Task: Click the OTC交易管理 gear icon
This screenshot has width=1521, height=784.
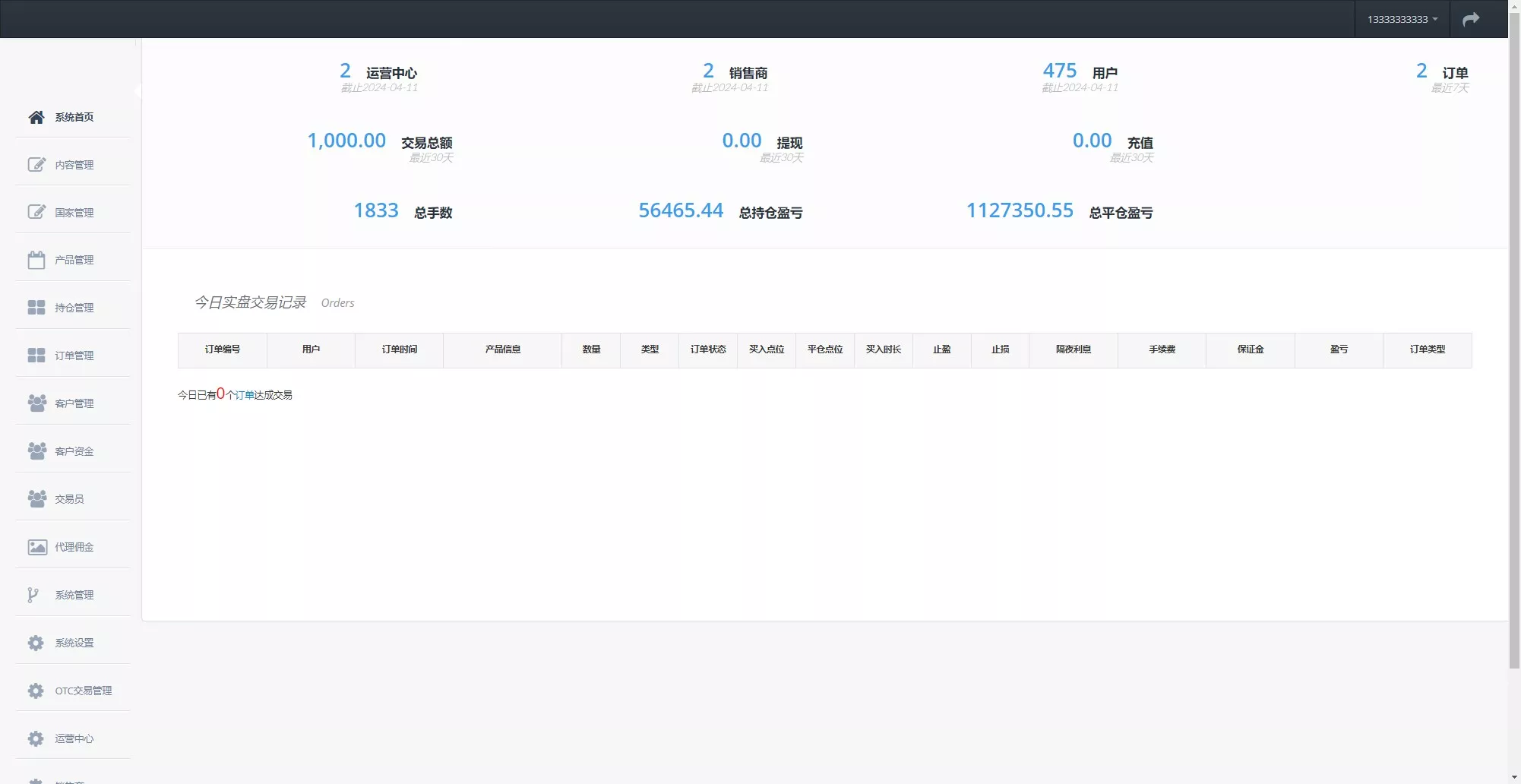Action: [36, 691]
